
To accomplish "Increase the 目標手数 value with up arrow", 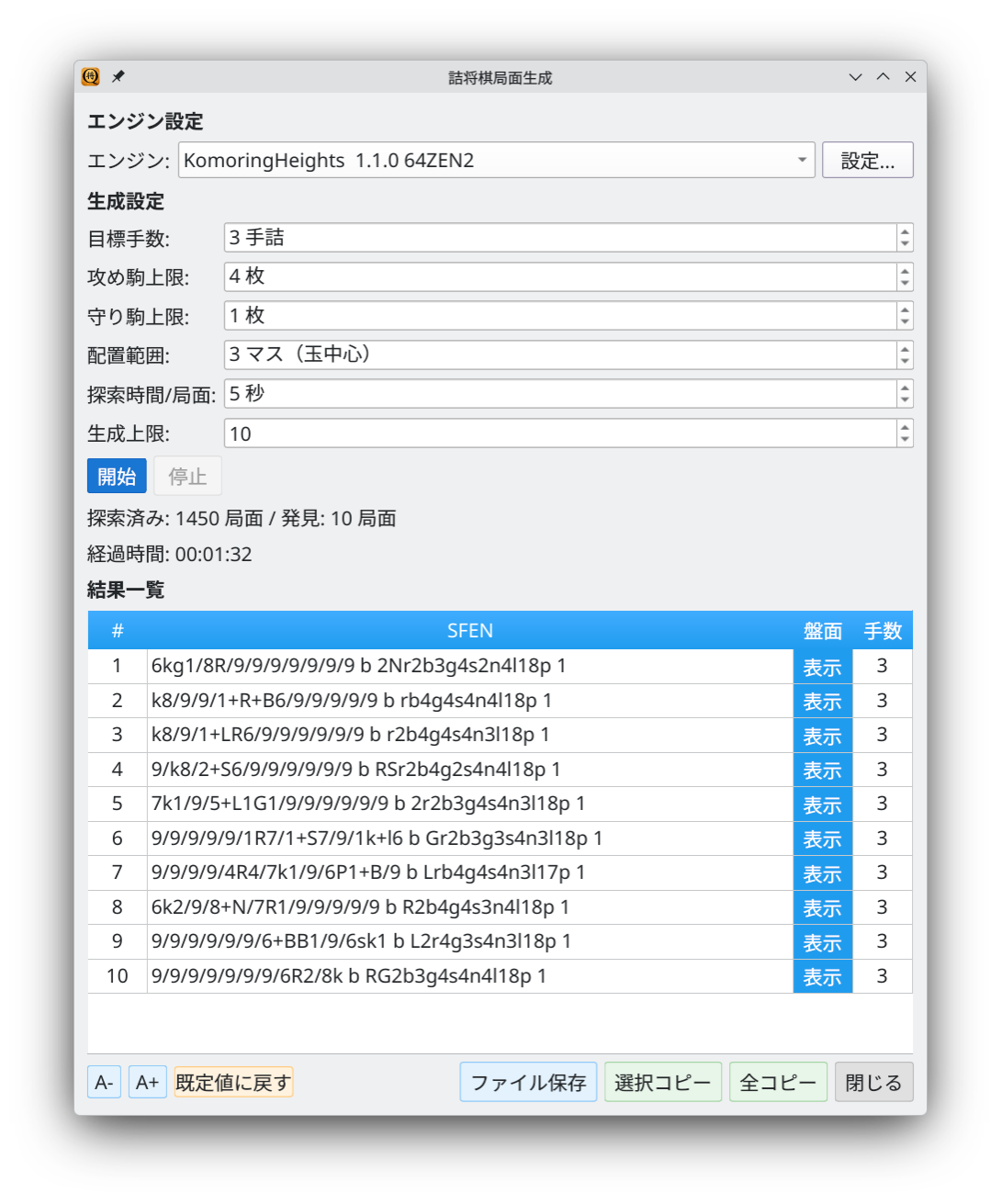I will (x=905, y=231).
